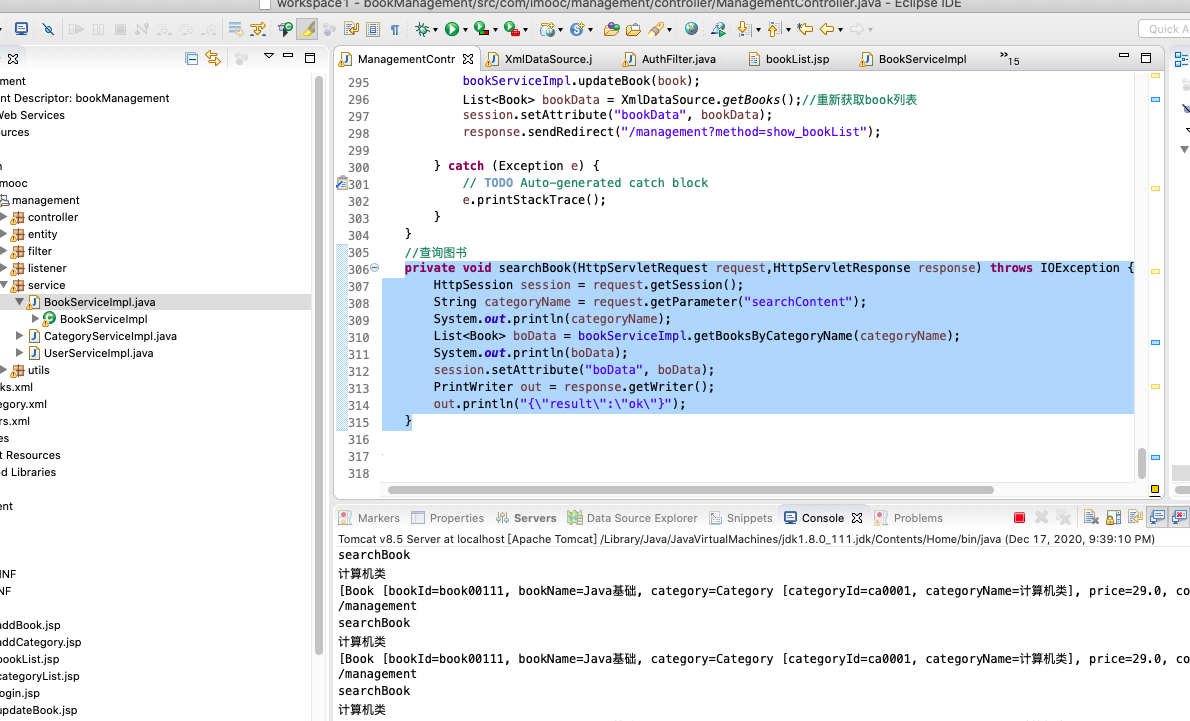Click Open Web Browser globe icon

[x=691, y=29]
